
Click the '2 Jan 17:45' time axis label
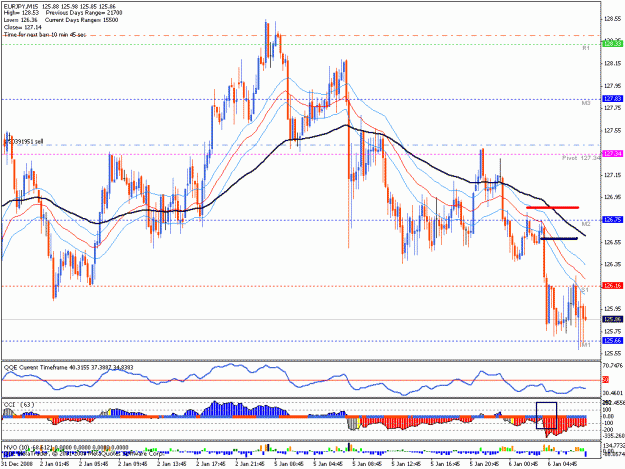pyautogui.click(x=211, y=464)
